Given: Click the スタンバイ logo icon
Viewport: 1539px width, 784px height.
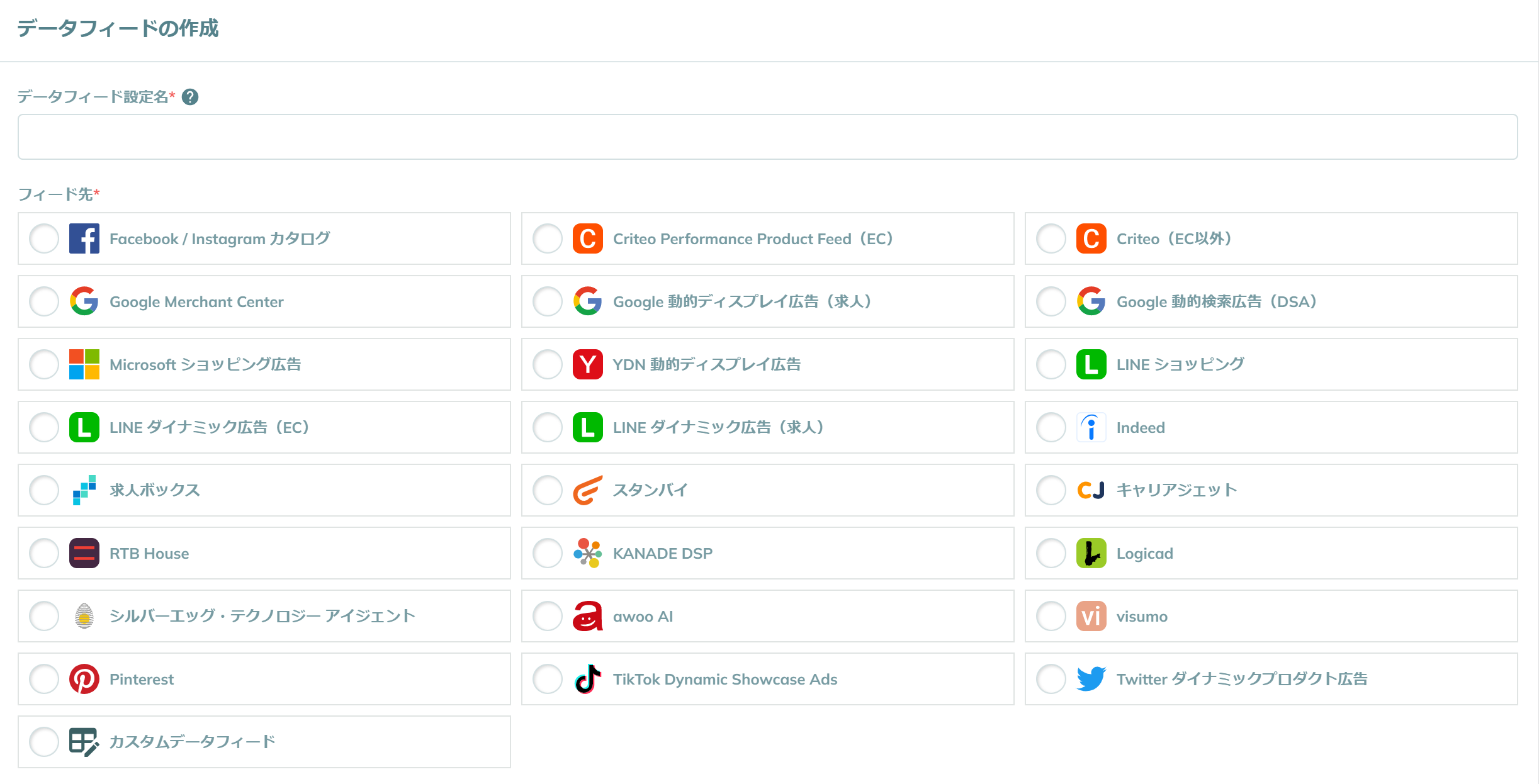Looking at the screenshot, I should (588, 490).
